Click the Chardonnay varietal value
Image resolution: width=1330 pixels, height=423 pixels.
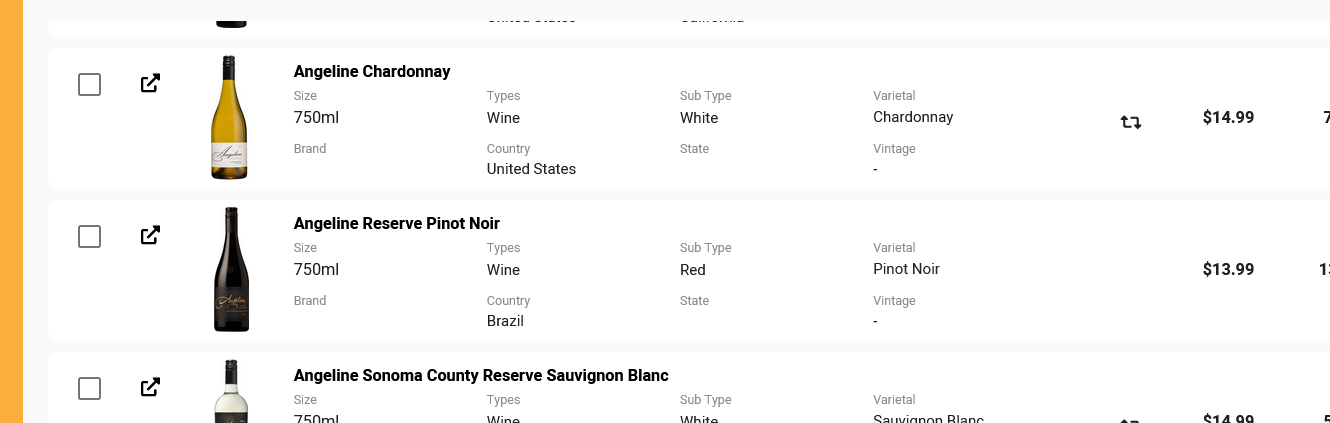(913, 117)
